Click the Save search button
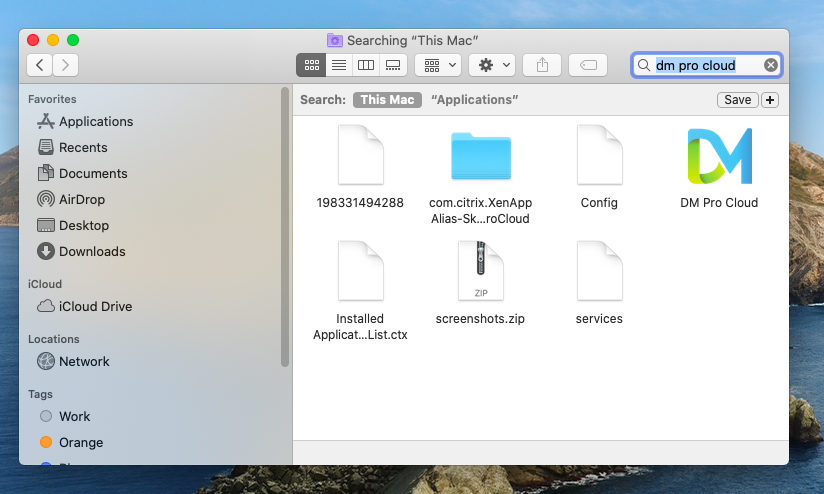The width and height of the screenshot is (824, 494). [738, 100]
